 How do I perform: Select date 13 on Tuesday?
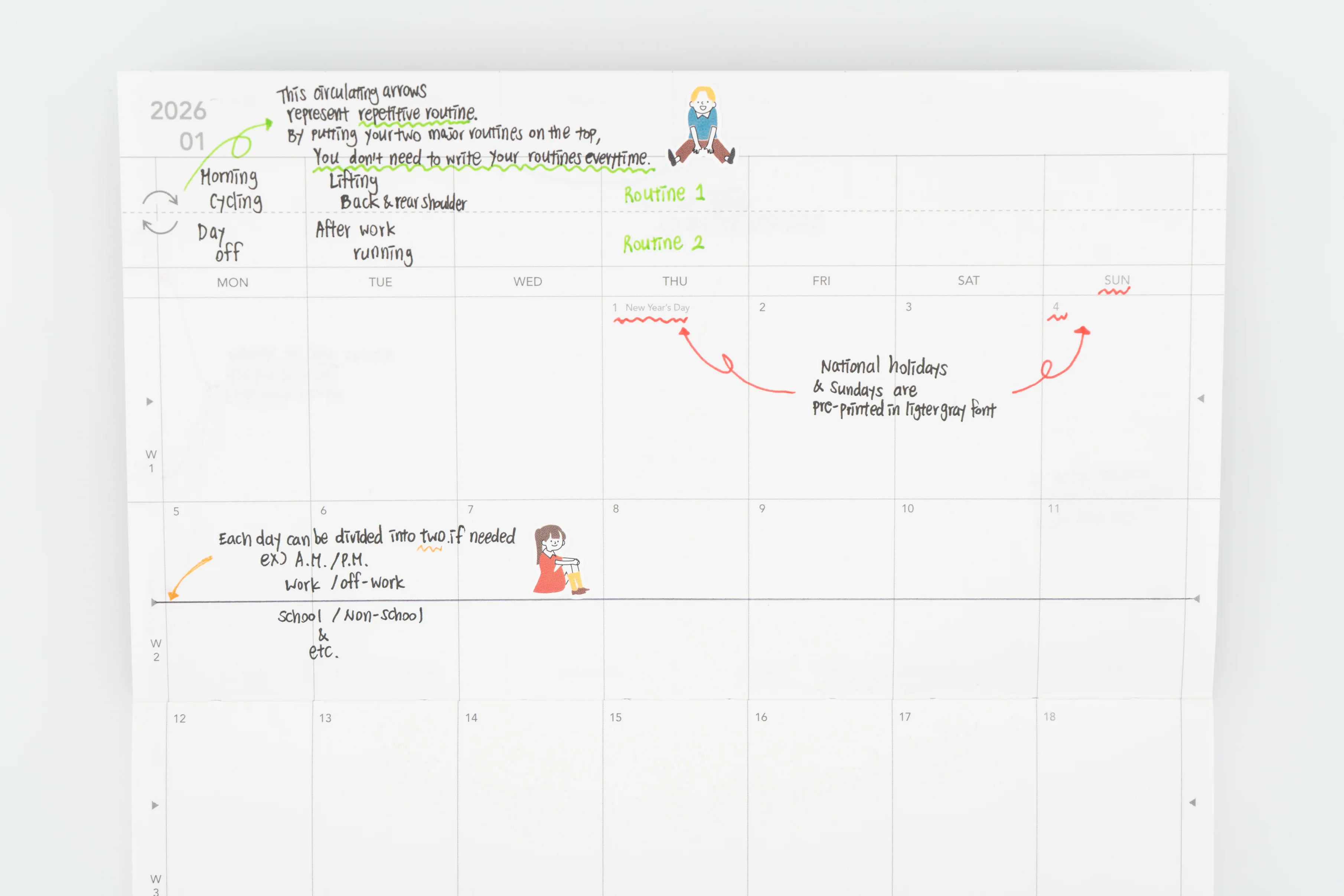click(x=326, y=718)
